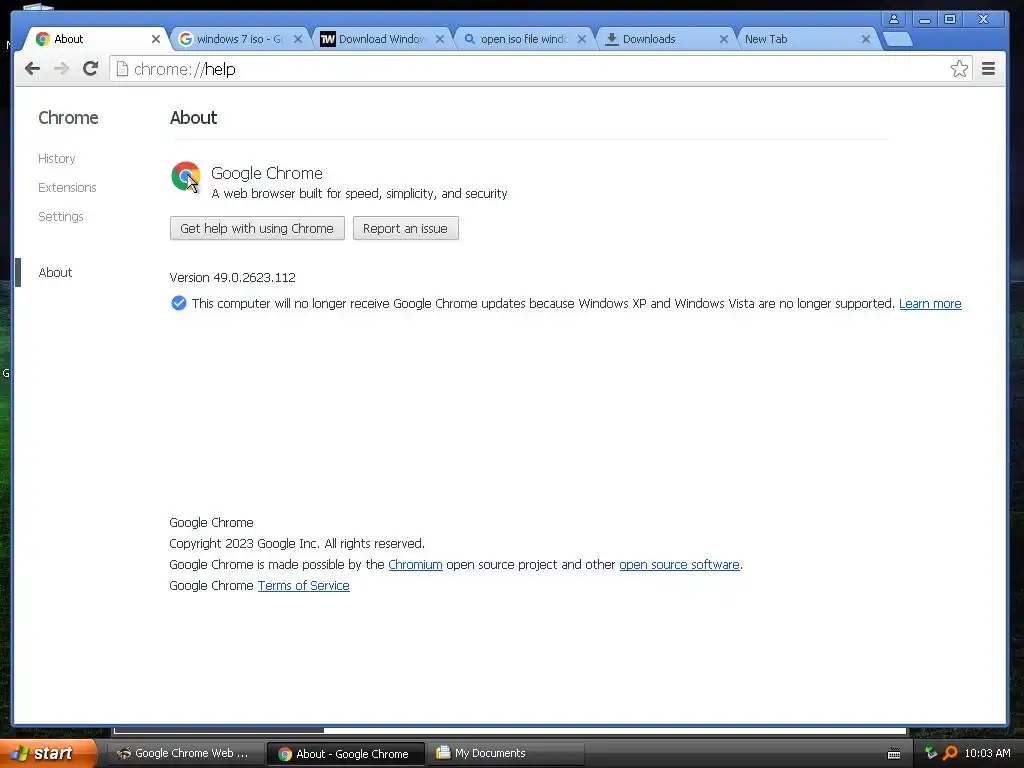Image resolution: width=1024 pixels, height=768 pixels.
Task: Switch to the open iso file tab
Action: pyautogui.click(x=523, y=39)
